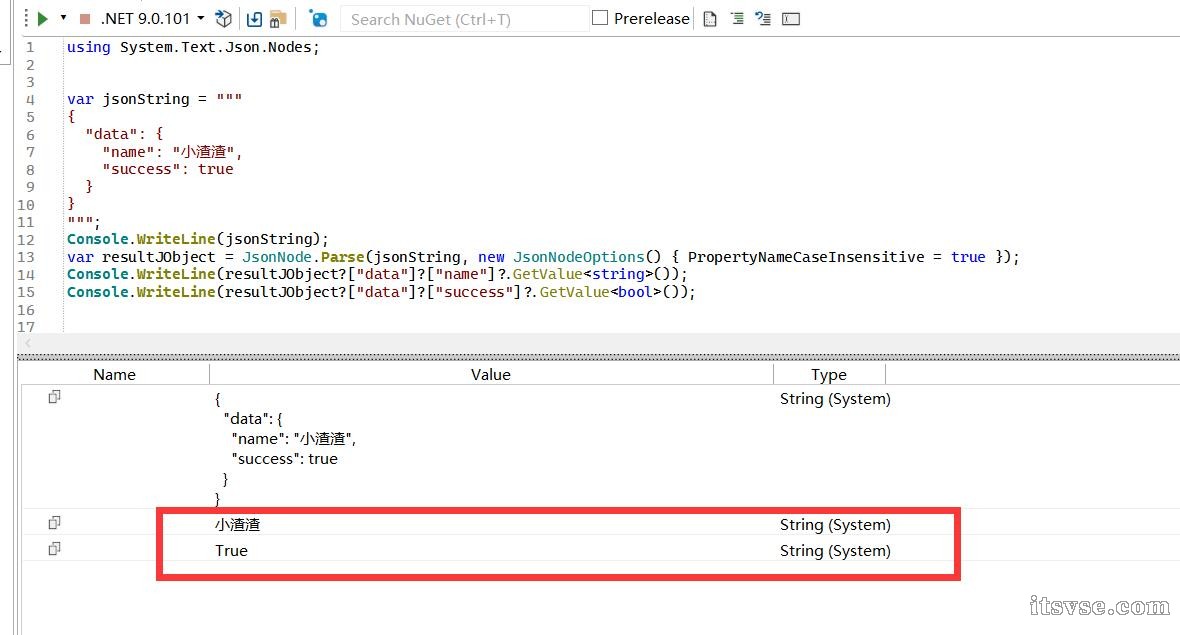
Task: Copy the 小渣渣 result row icon
Action: pyautogui.click(x=54, y=522)
